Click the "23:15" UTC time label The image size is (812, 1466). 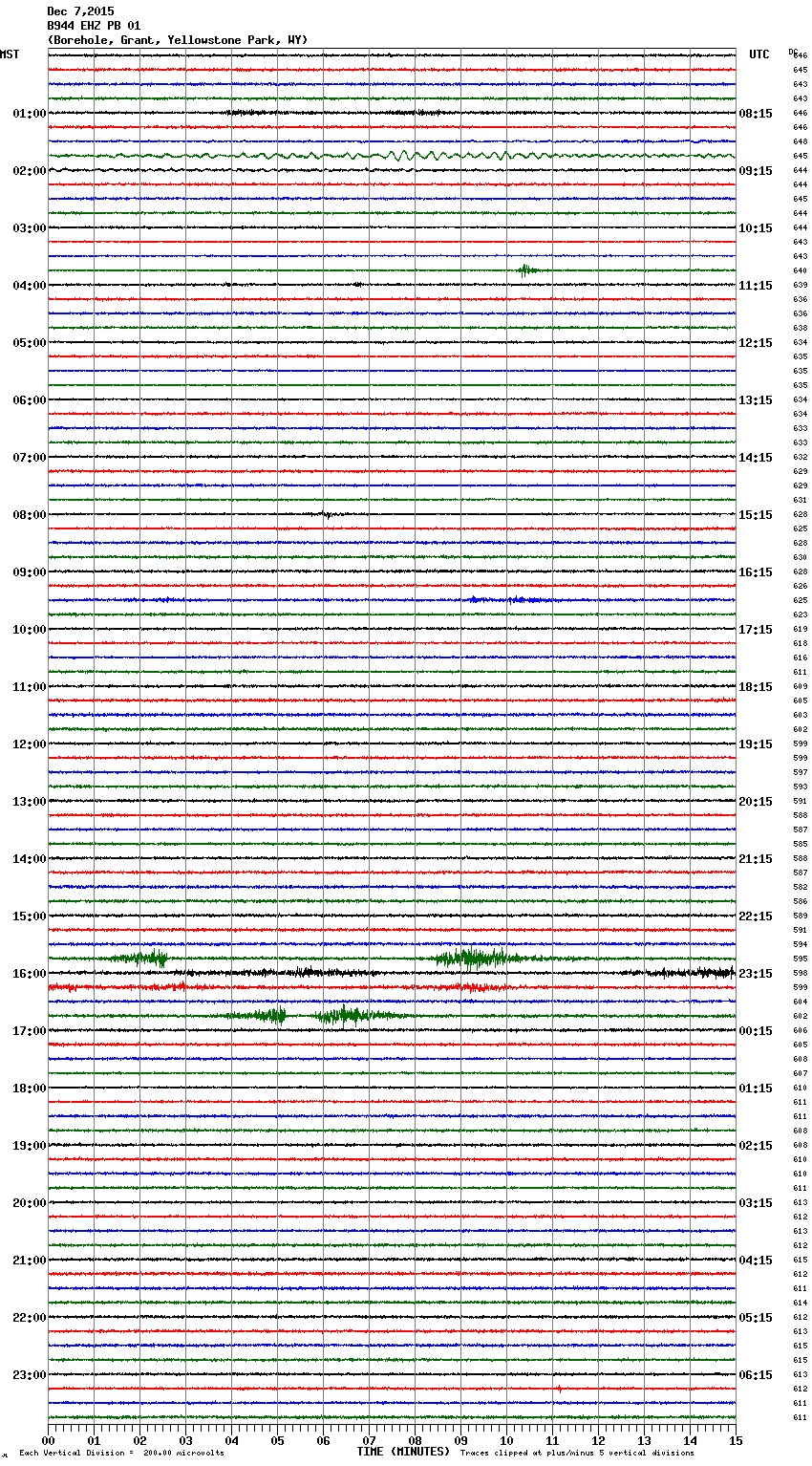tap(756, 974)
